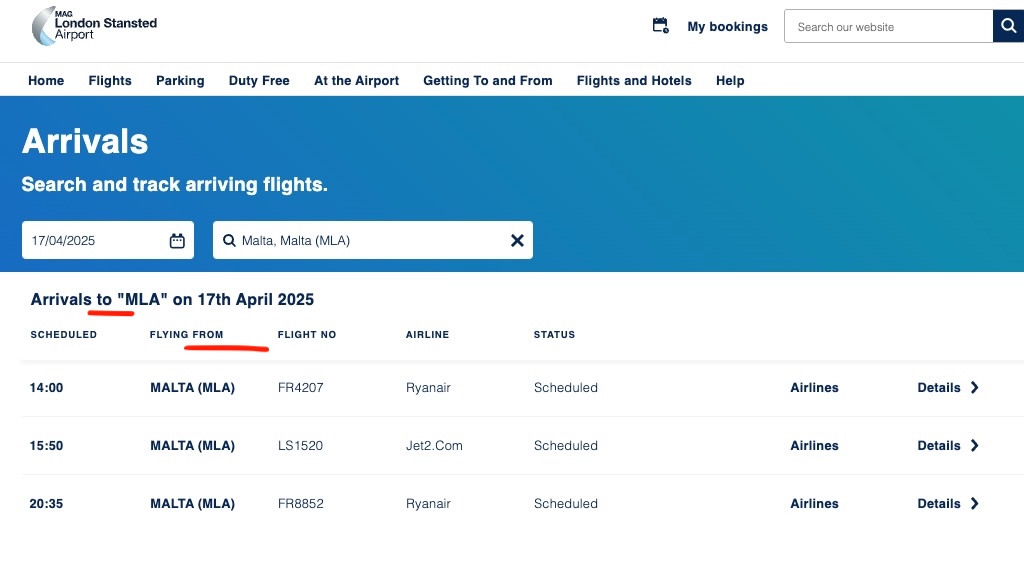Image resolution: width=1024 pixels, height=561 pixels.
Task: Open the Flights and Hotels menu
Action: [x=634, y=80]
